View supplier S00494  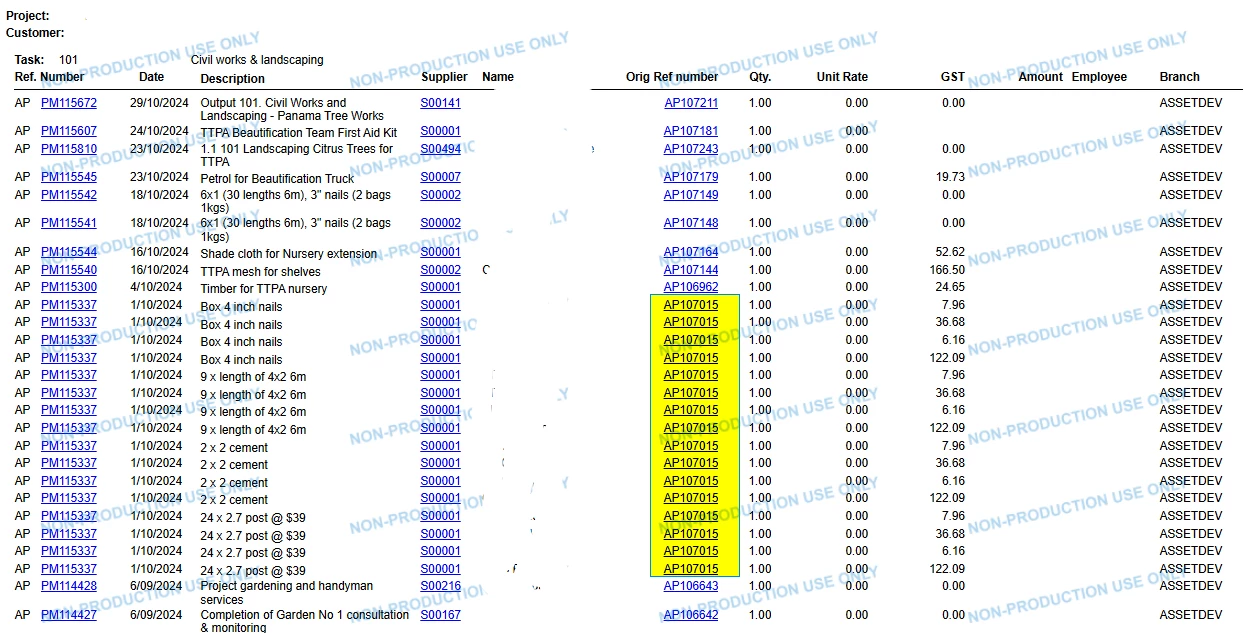[x=441, y=149]
